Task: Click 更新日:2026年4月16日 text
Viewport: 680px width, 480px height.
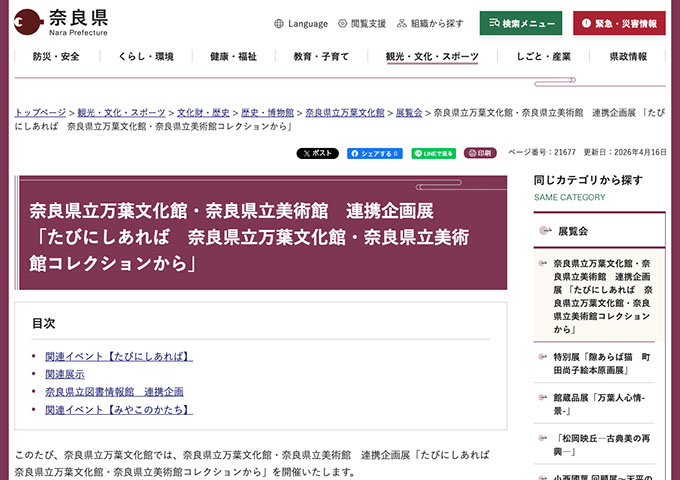Action: point(624,152)
